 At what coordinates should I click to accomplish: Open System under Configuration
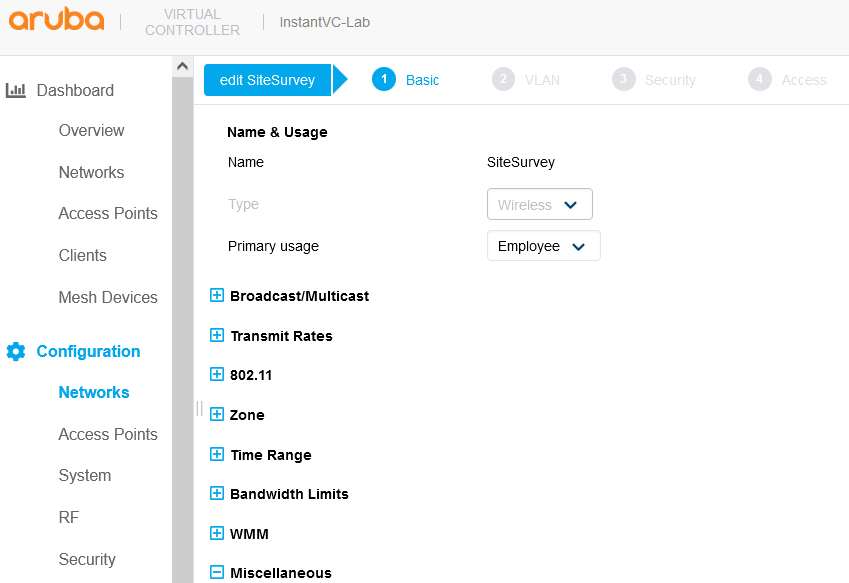click(x=84, y=475)
